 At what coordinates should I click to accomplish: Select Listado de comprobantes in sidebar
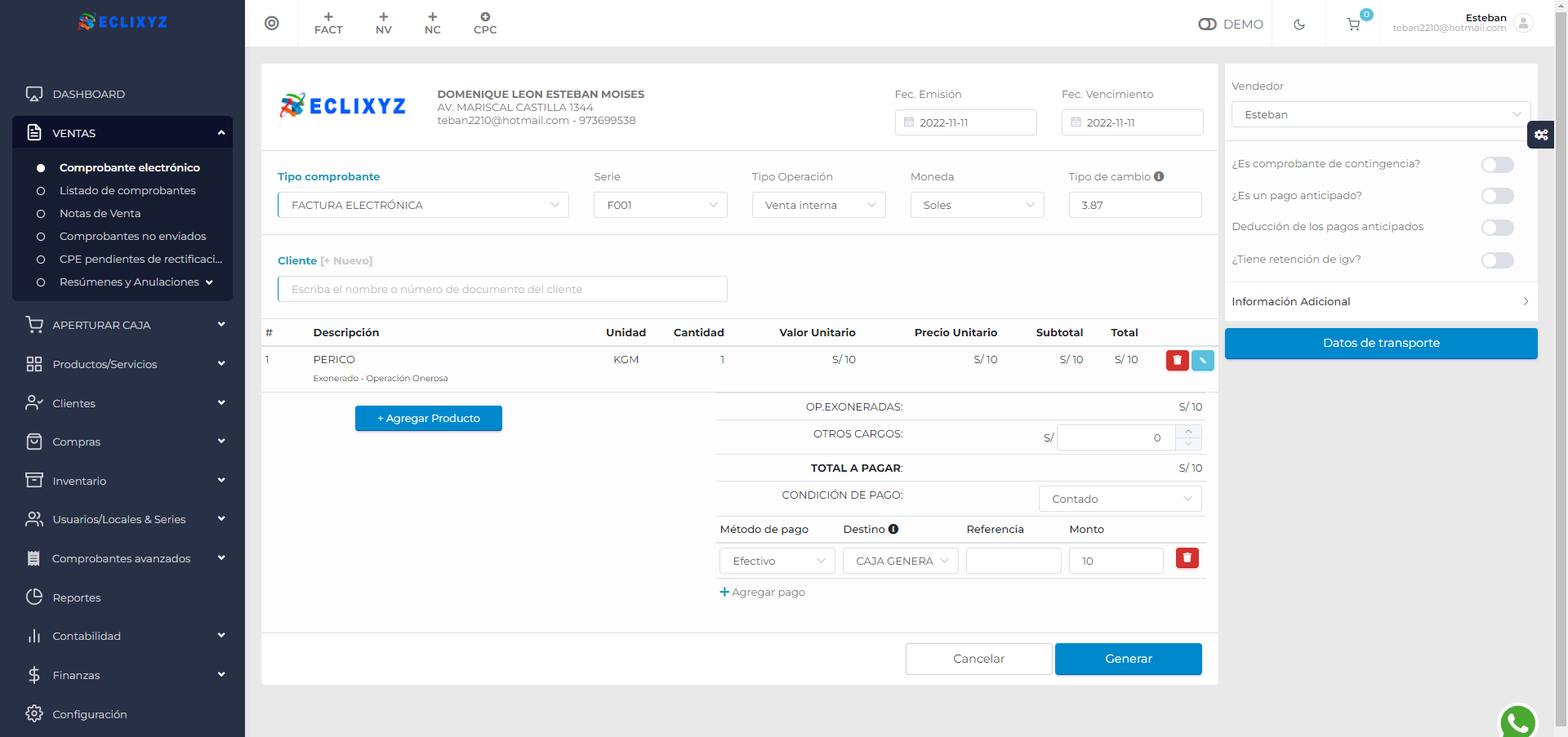tap(127, 190)
